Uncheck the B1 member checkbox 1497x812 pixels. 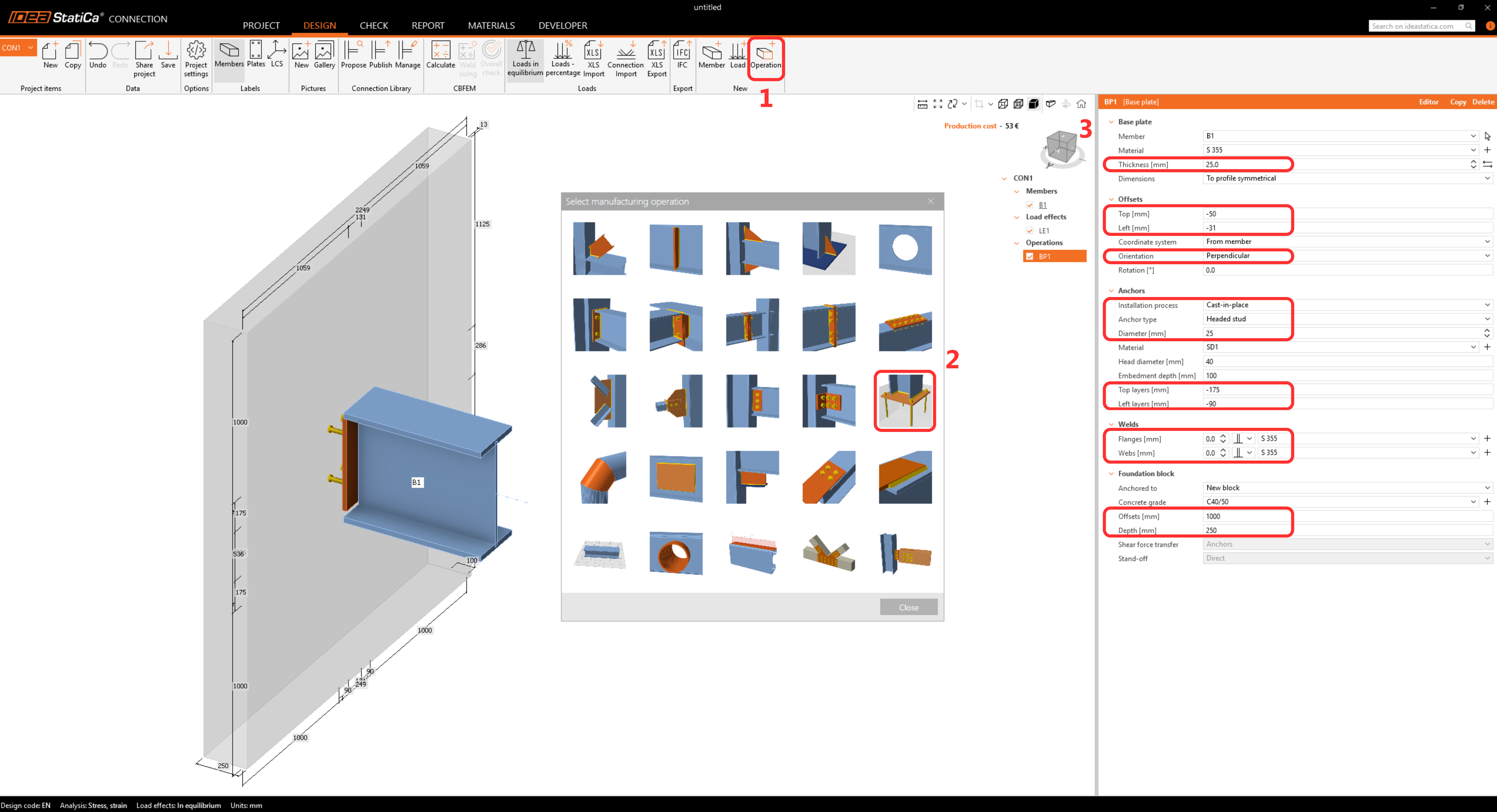pyautogui.click(x=1030, y=205)
